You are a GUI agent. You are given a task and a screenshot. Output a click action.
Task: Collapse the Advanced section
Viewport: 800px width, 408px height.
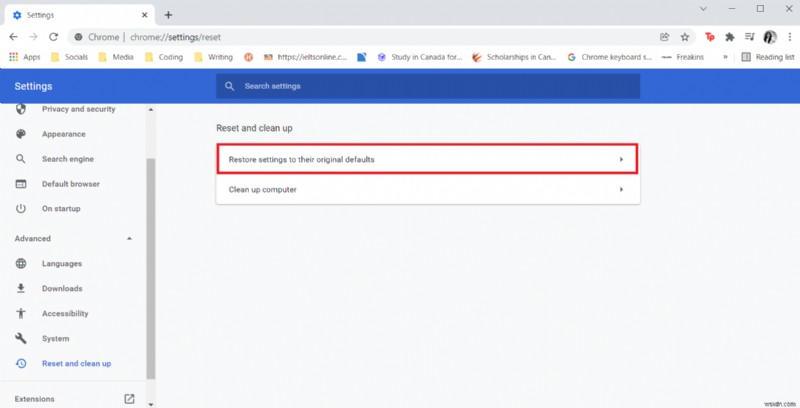pos(130,238)
